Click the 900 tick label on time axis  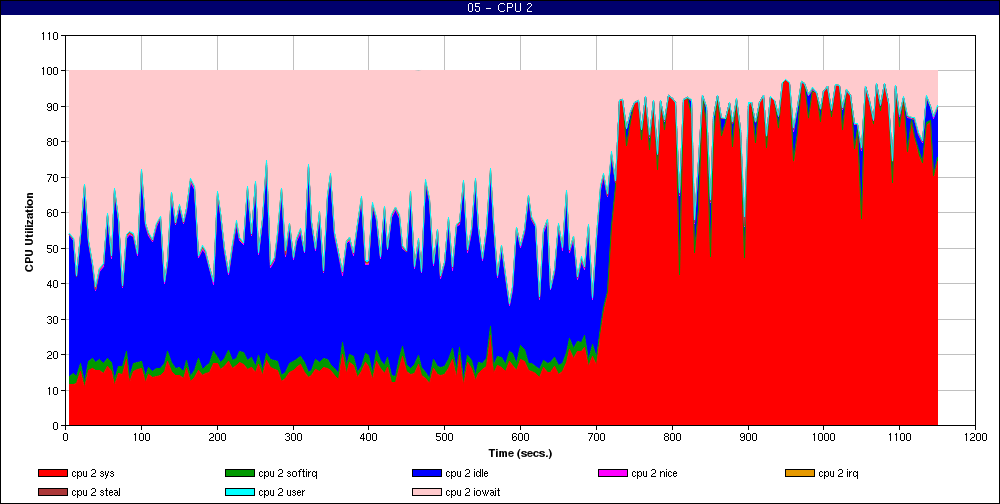[x=748, y=438]
